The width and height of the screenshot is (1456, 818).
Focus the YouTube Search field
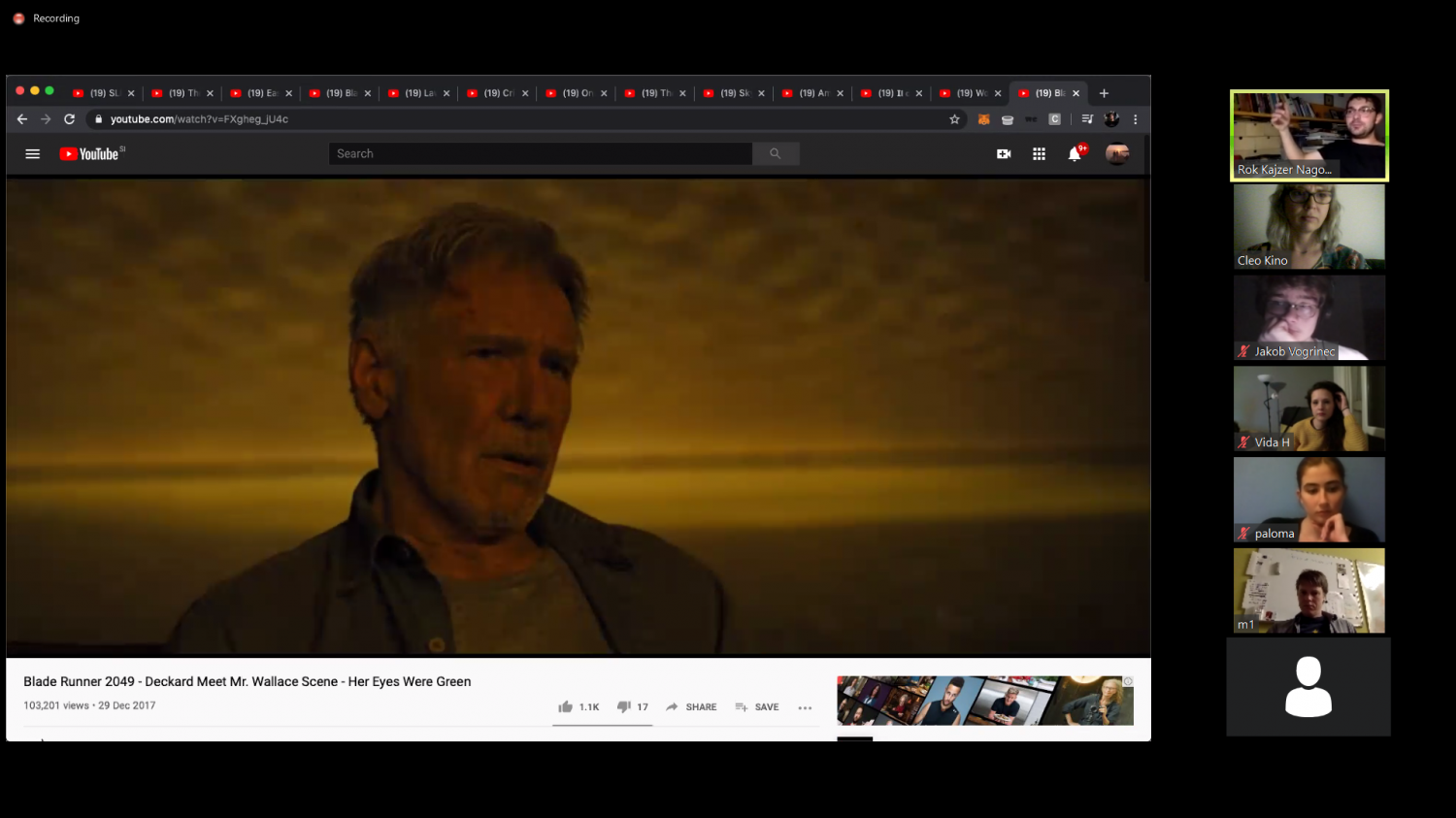coord(541,153)
